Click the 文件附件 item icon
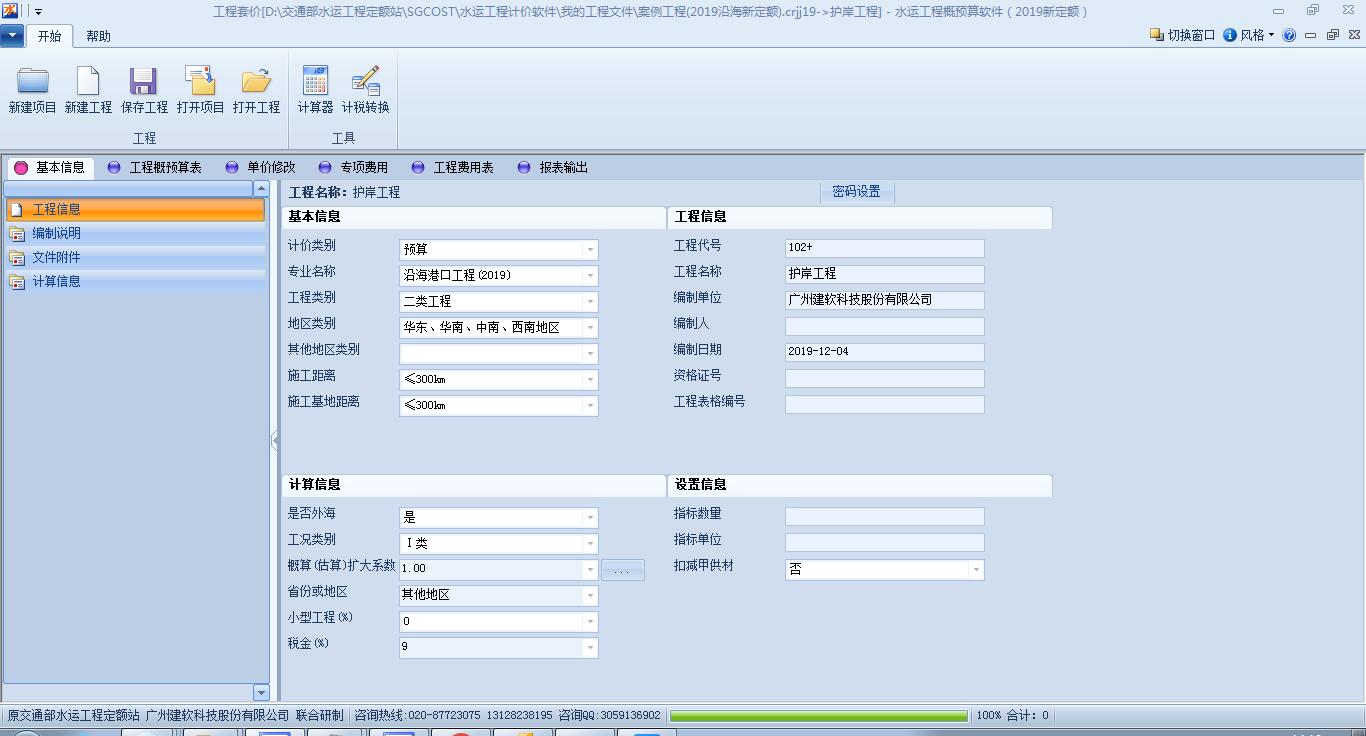Screen dimensions: 1366x736 point(17,258)
